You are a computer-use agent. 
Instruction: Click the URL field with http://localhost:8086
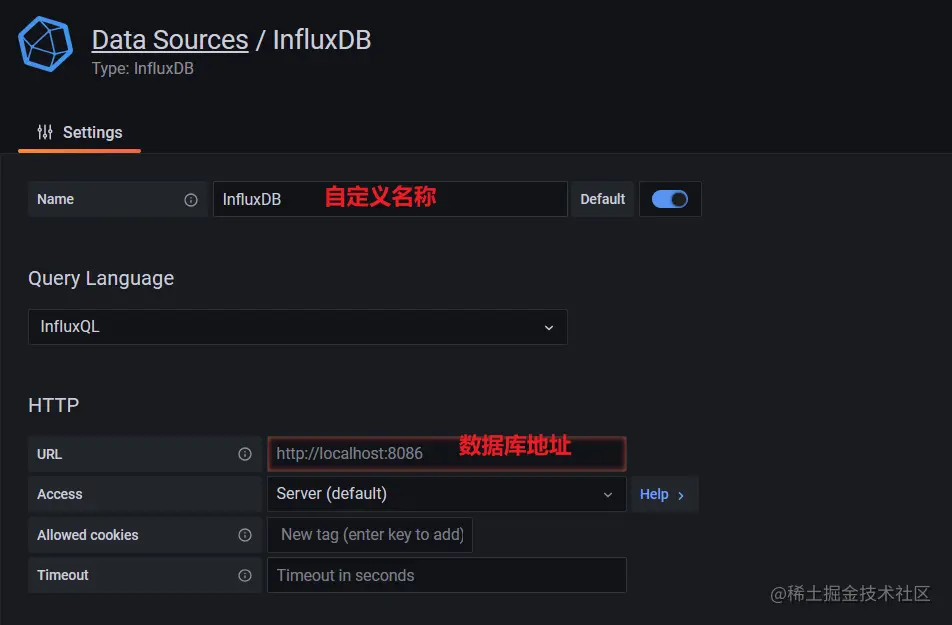(x=446, y=454)
